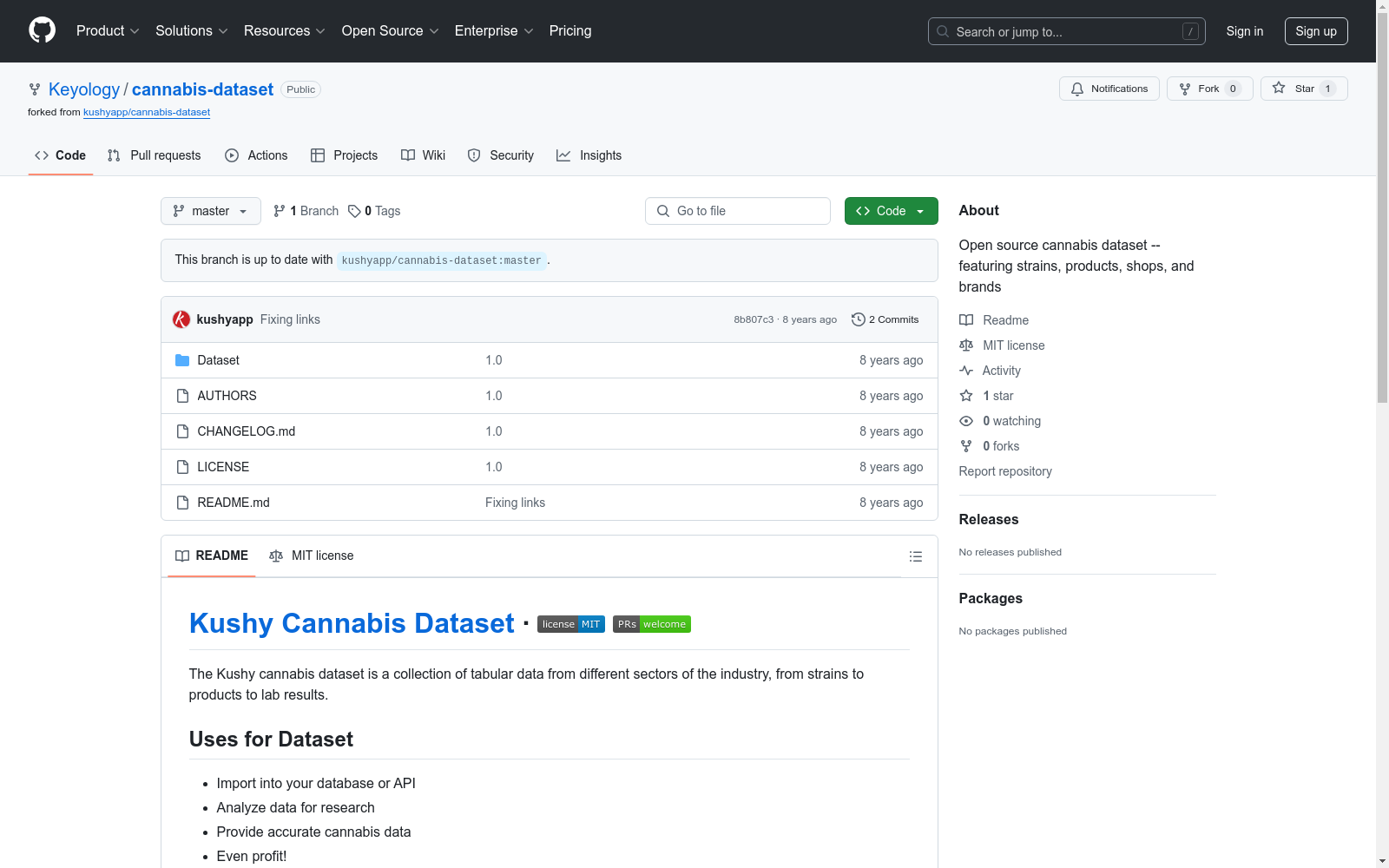
Task: Expand the Open Source menu
Action: pyautogui.click(x=391, y=31)
